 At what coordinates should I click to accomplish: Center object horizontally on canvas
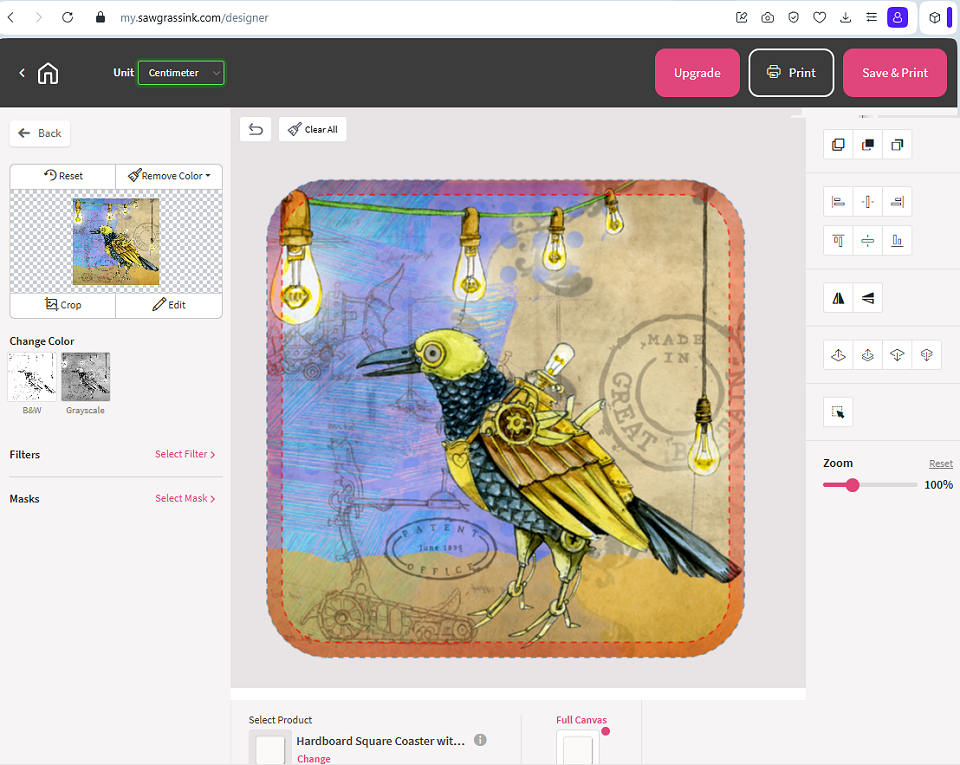click(867, 202)
